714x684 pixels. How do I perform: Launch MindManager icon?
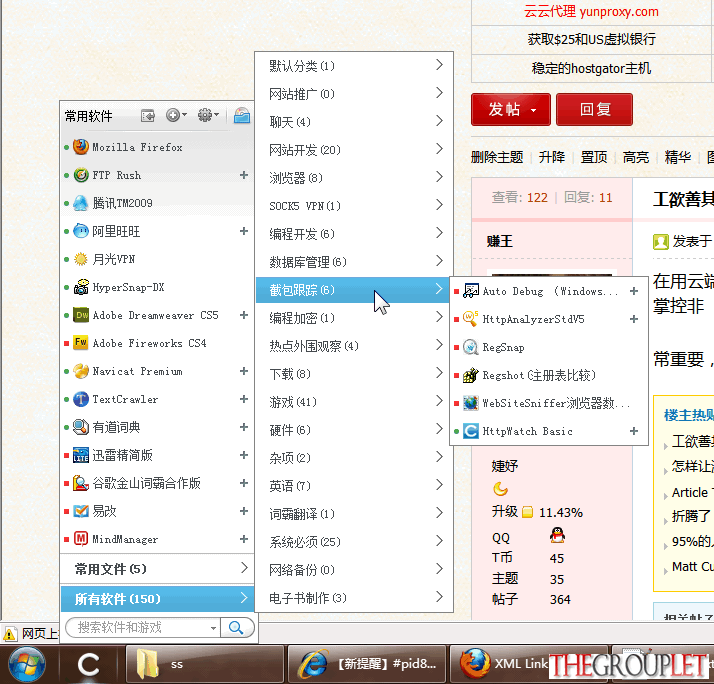click(x=81, y=539)
